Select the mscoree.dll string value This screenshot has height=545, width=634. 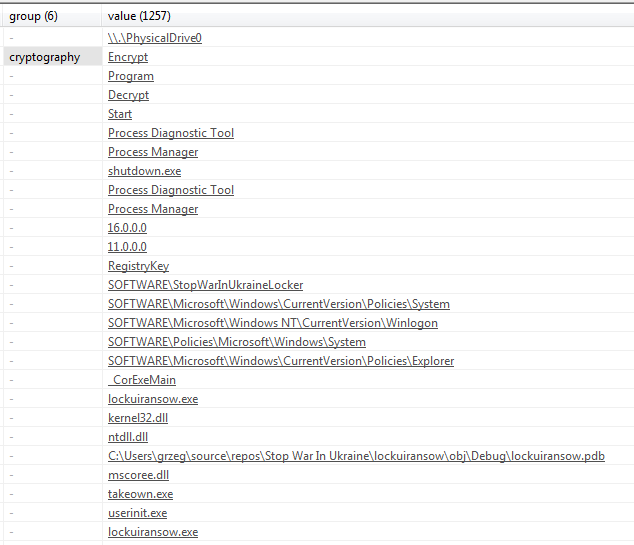[x=138, y=475]
